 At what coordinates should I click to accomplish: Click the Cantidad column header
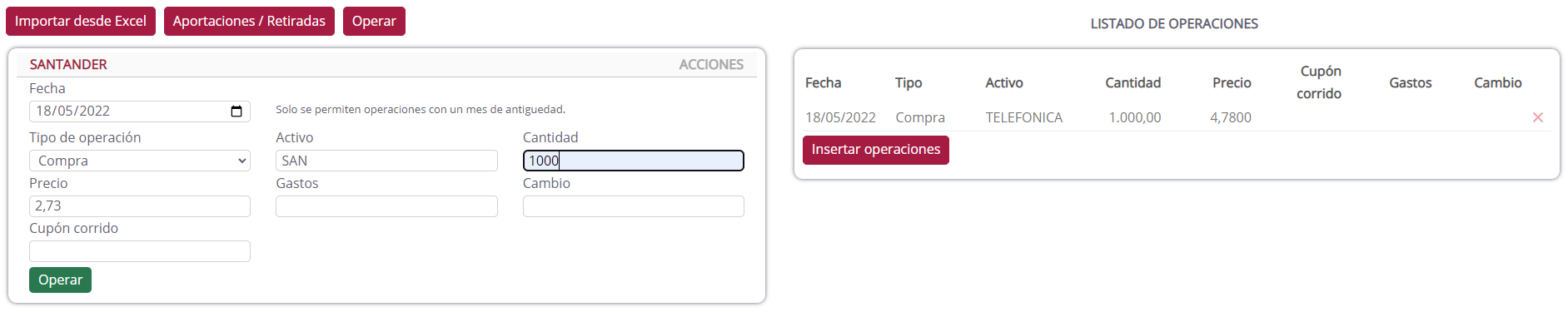pos(1132,82)
